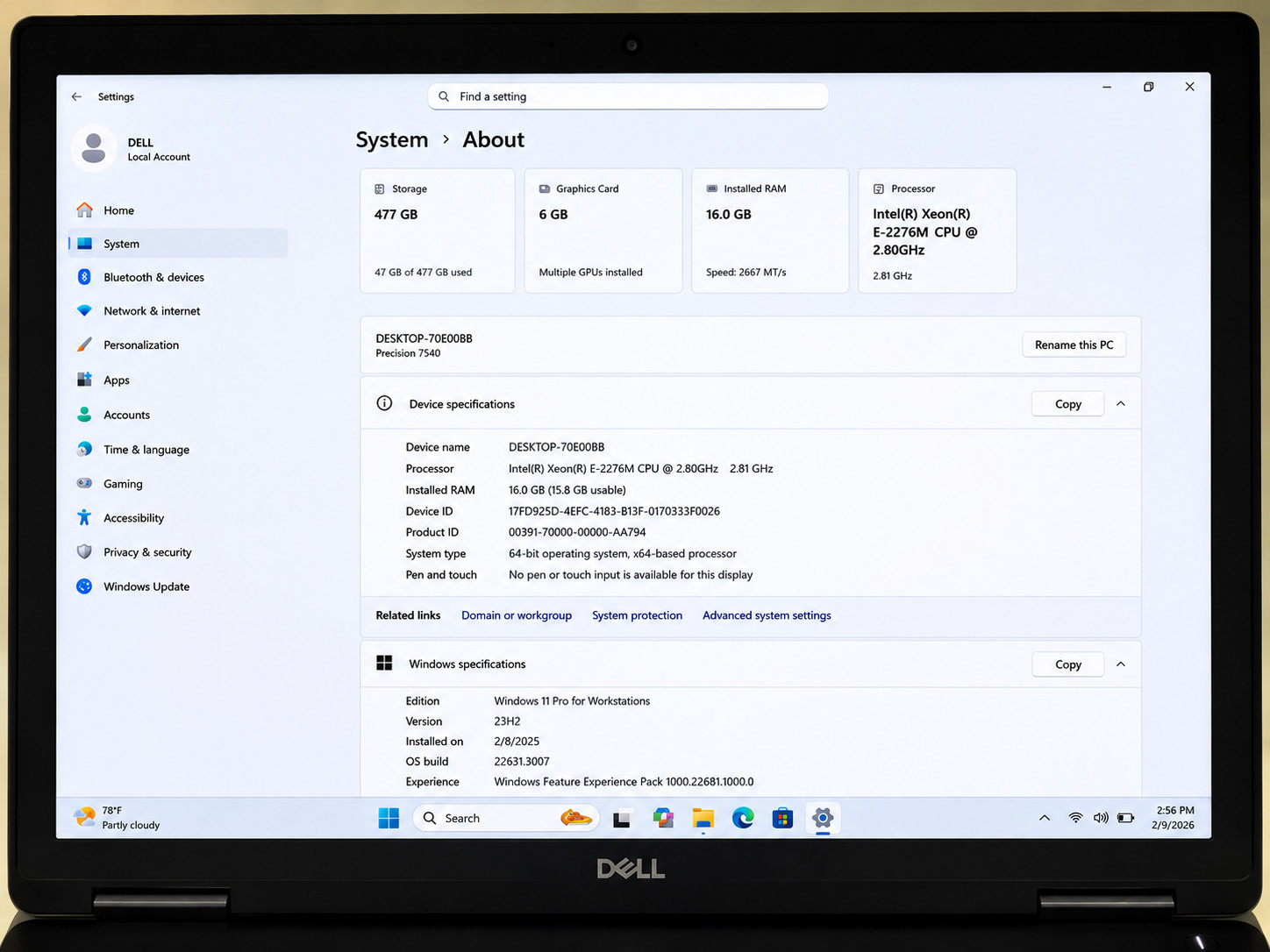
Task: Click the Accessibility figure icon
Action: click(x=84, y=517)
